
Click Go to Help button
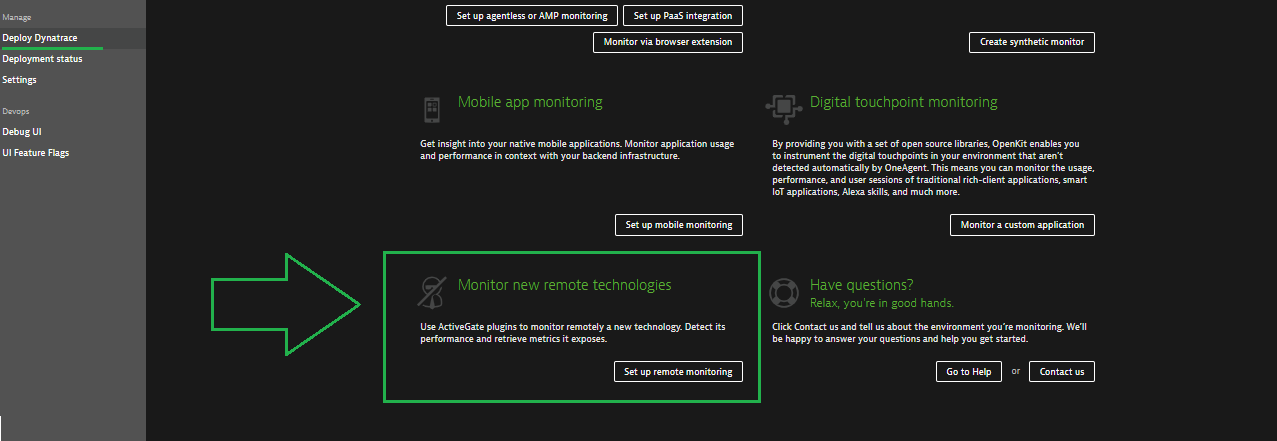tap(969, 372)
